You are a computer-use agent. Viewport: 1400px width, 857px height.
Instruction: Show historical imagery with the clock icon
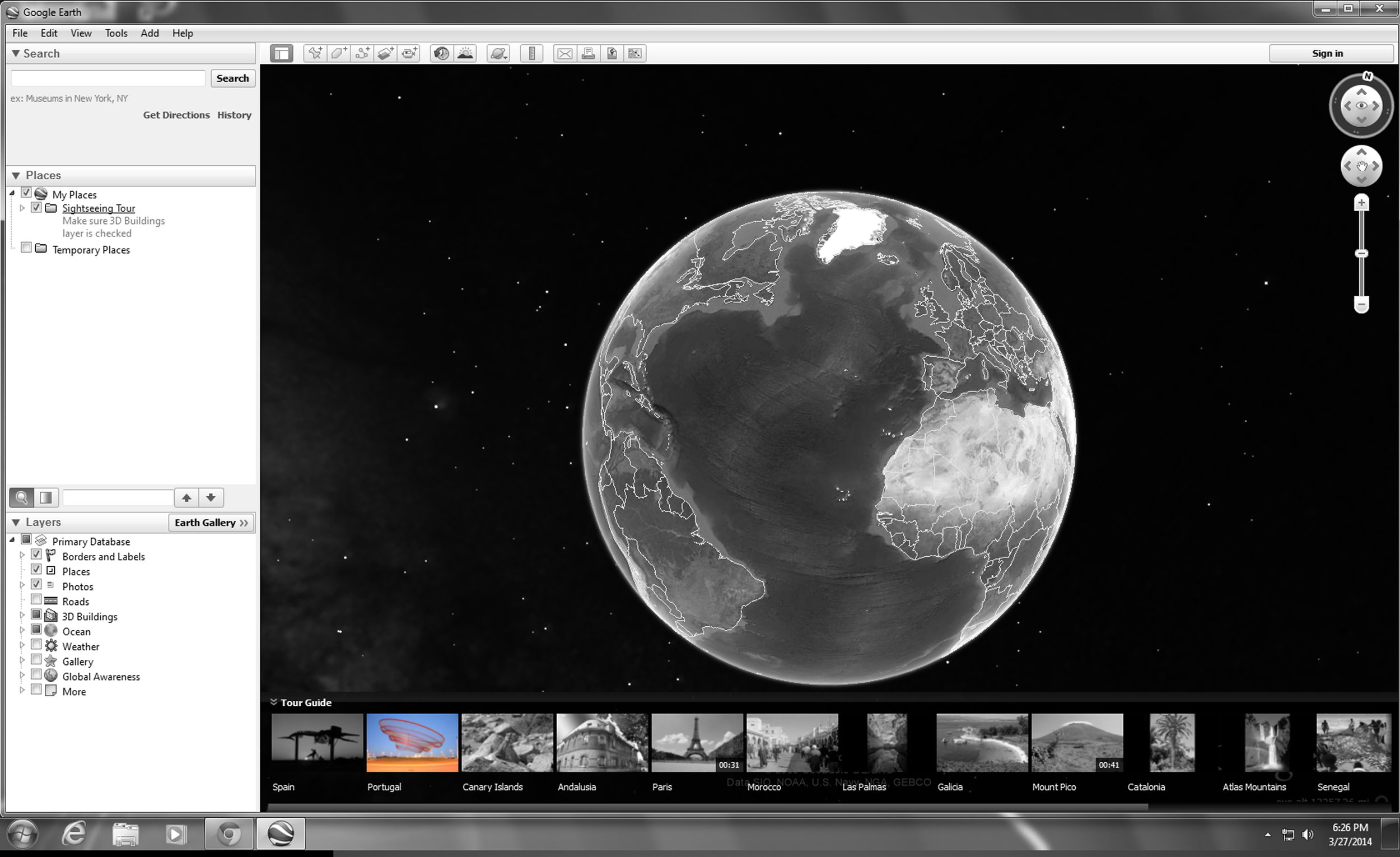(441, 53)
